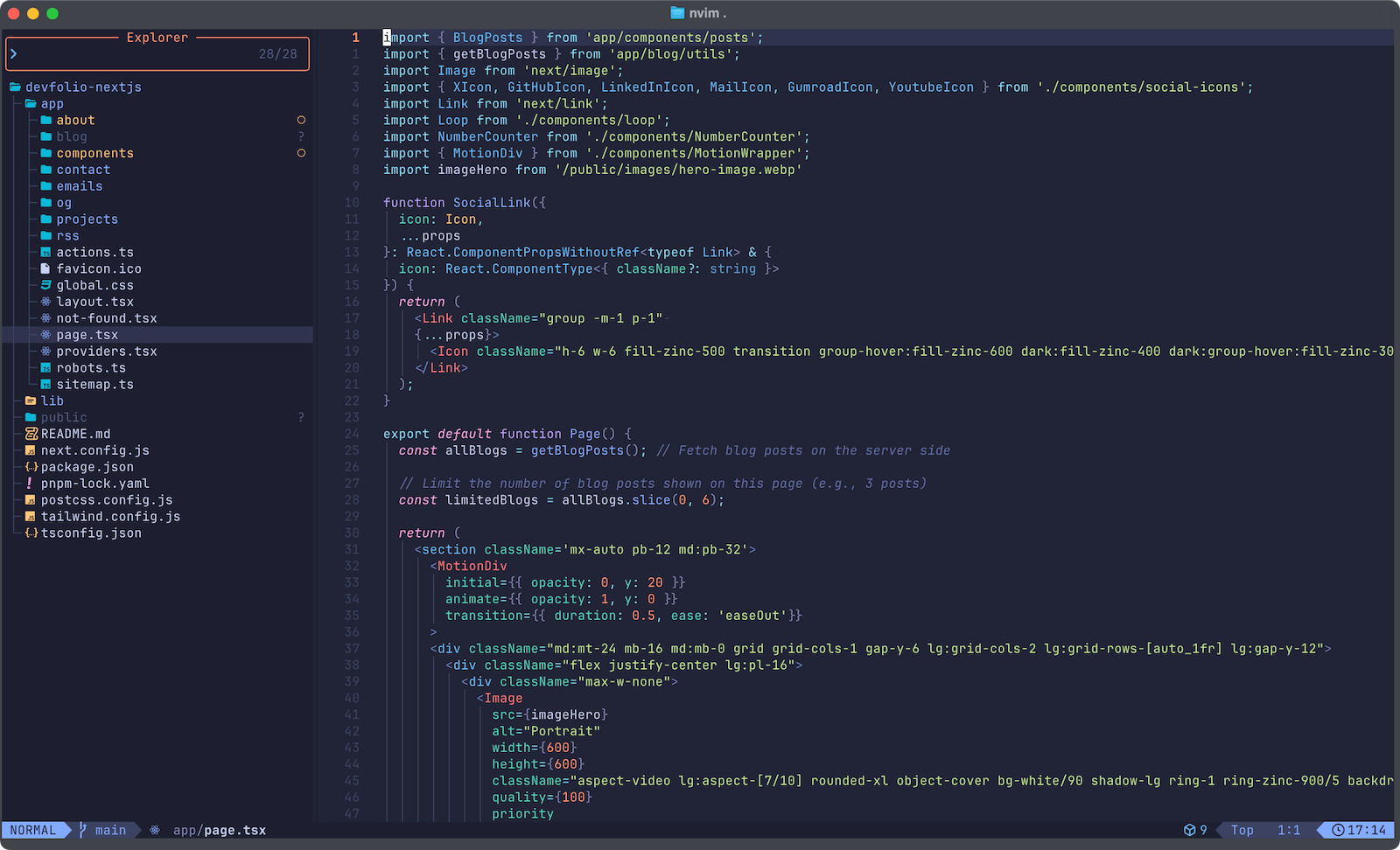Click the main branch name in statusline
The width and height of the screenshot is (1400, 850).
tap(110, 830)
